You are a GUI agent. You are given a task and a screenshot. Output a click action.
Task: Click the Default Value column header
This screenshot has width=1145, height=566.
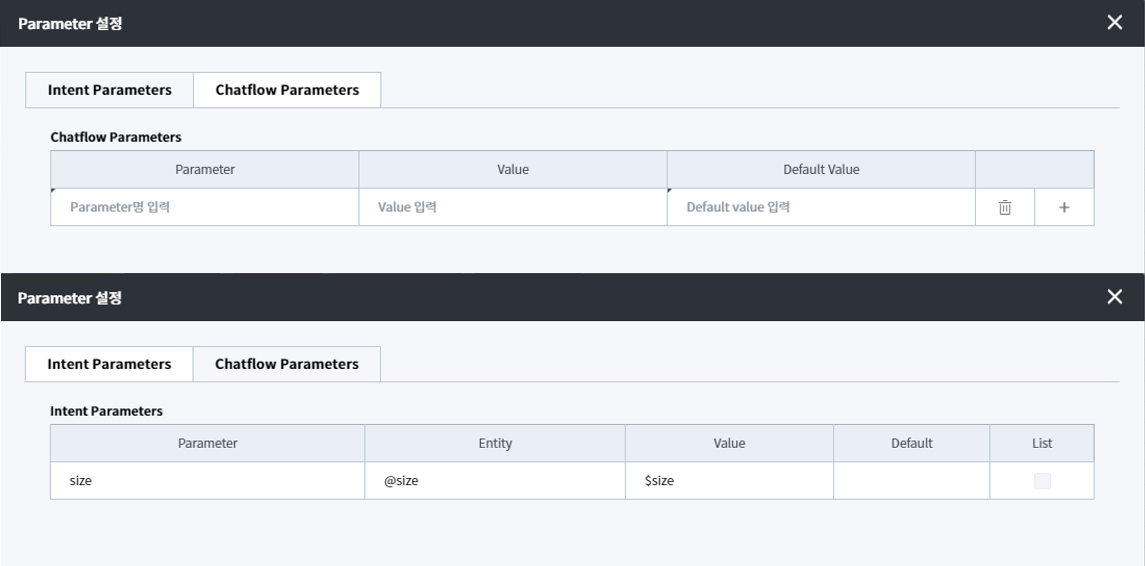820,170
